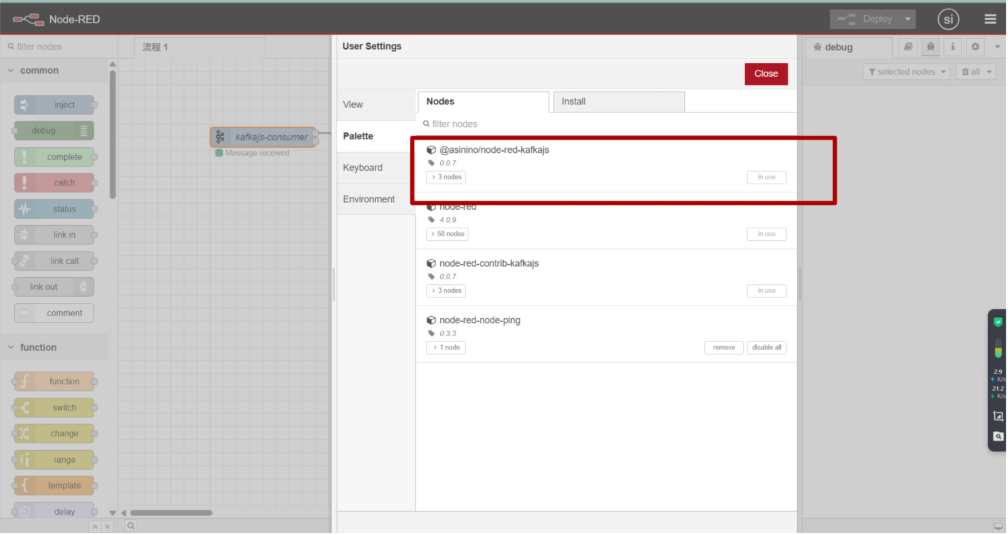Viewport: 1008px width, 535px height.
Task: Expand 3 nodes list under @asinino/node-red-kafkajs
Action: (446, 177)
